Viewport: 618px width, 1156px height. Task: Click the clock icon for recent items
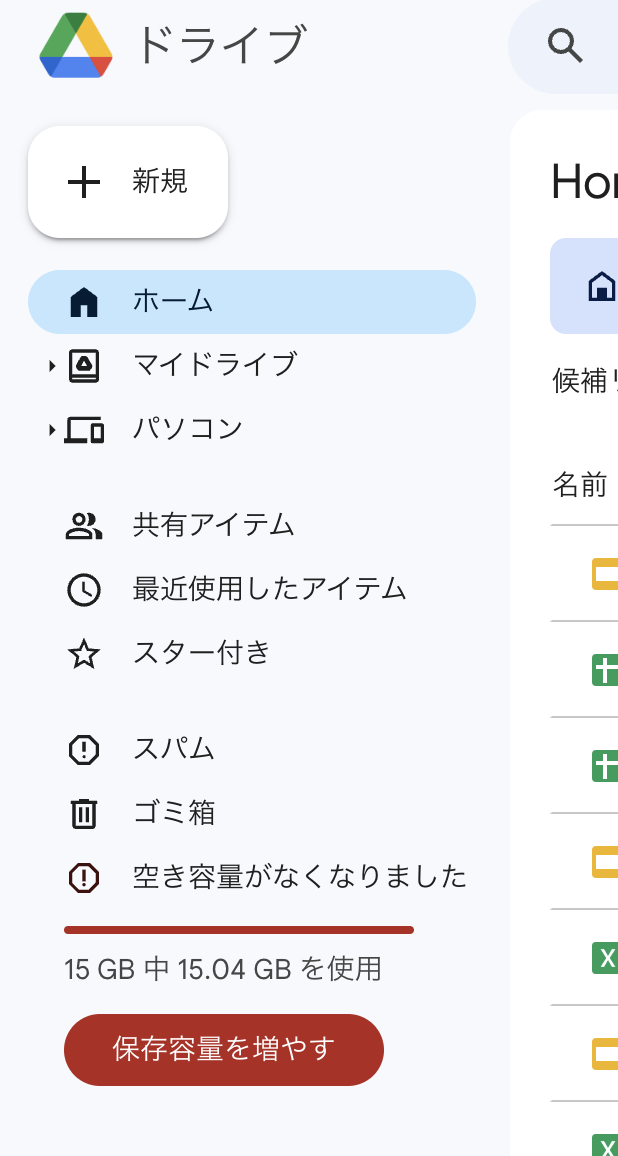tap(84, 590)
